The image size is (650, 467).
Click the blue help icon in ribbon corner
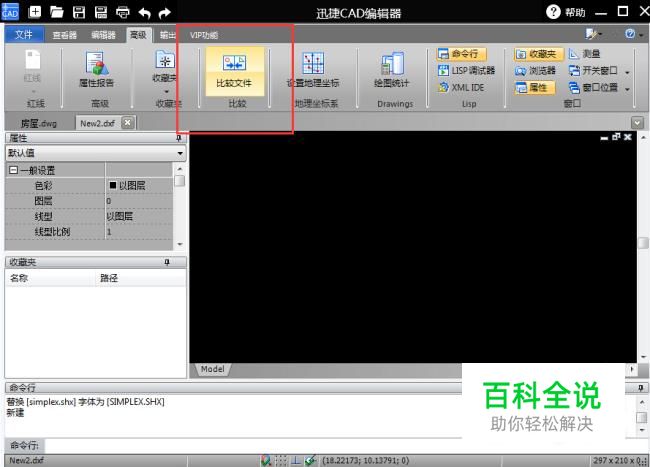click(x=630, y=34)
